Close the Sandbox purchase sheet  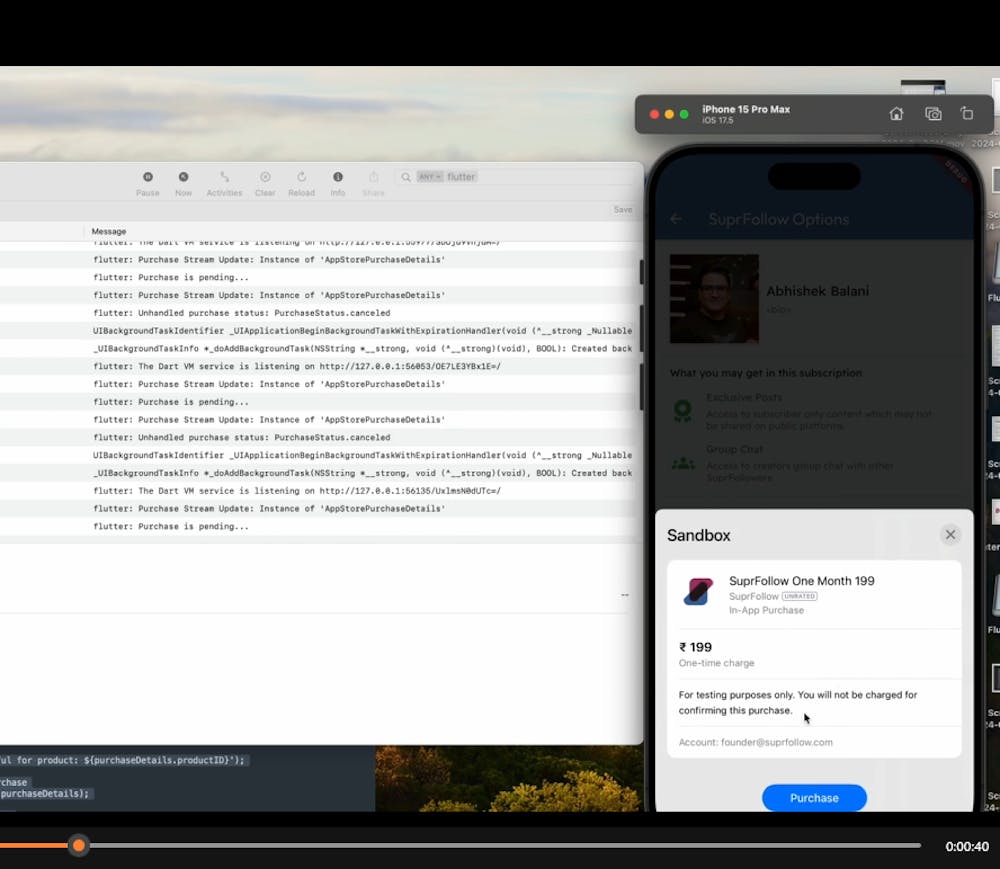(950, 534)
